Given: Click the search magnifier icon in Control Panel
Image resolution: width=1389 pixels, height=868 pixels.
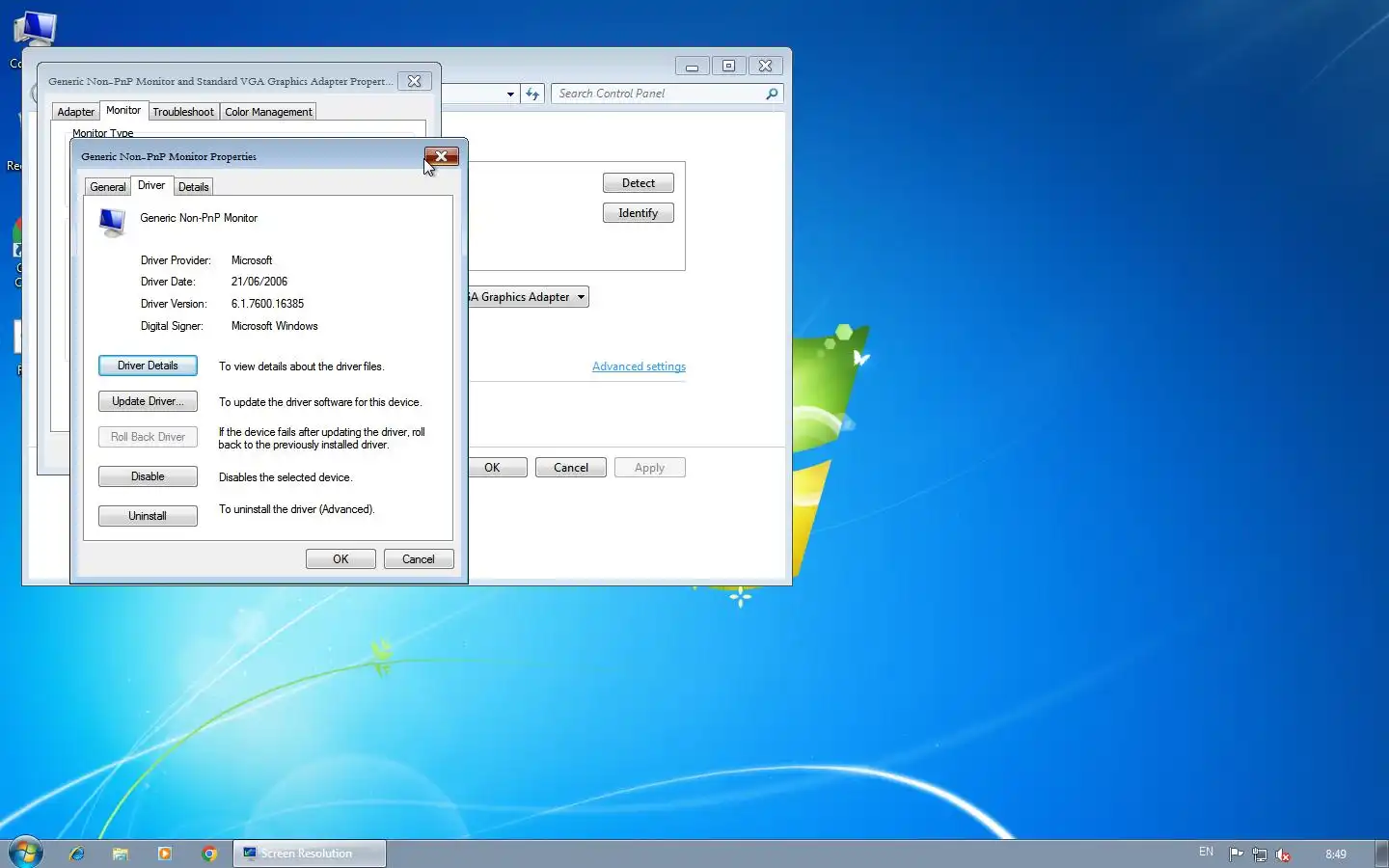Looking at the screenshot, I should point(772,94).
